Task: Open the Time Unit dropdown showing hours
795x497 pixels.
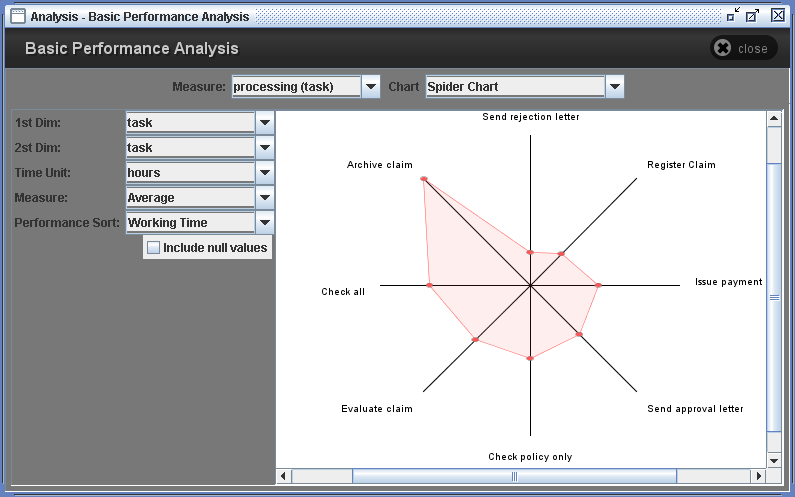Action: 265,173
